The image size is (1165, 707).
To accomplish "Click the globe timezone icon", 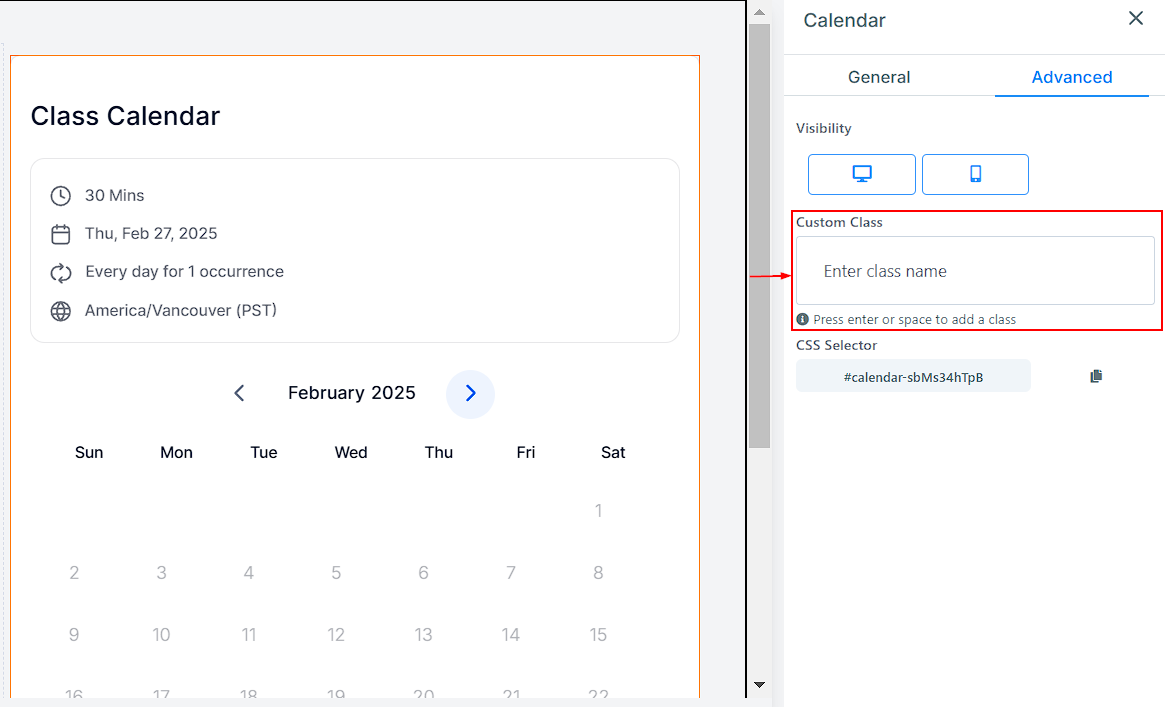I will point(61,311).
